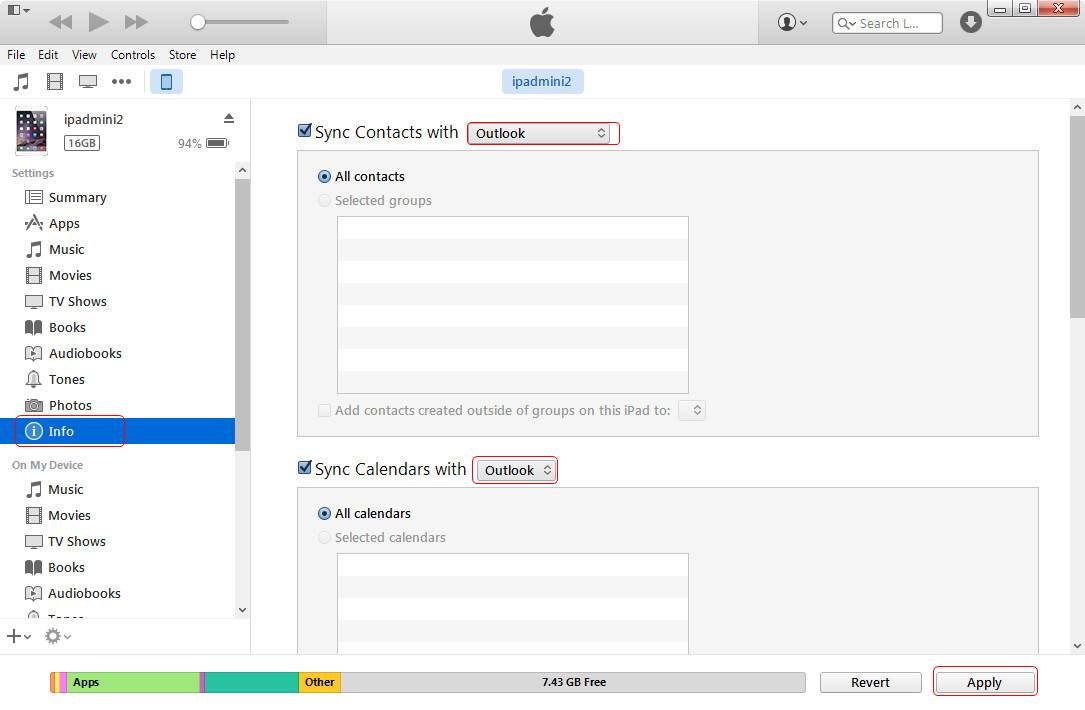Open the add-contacts-to group dropdown
This screenshot has width=1085, height=710.
pos(692,410)
